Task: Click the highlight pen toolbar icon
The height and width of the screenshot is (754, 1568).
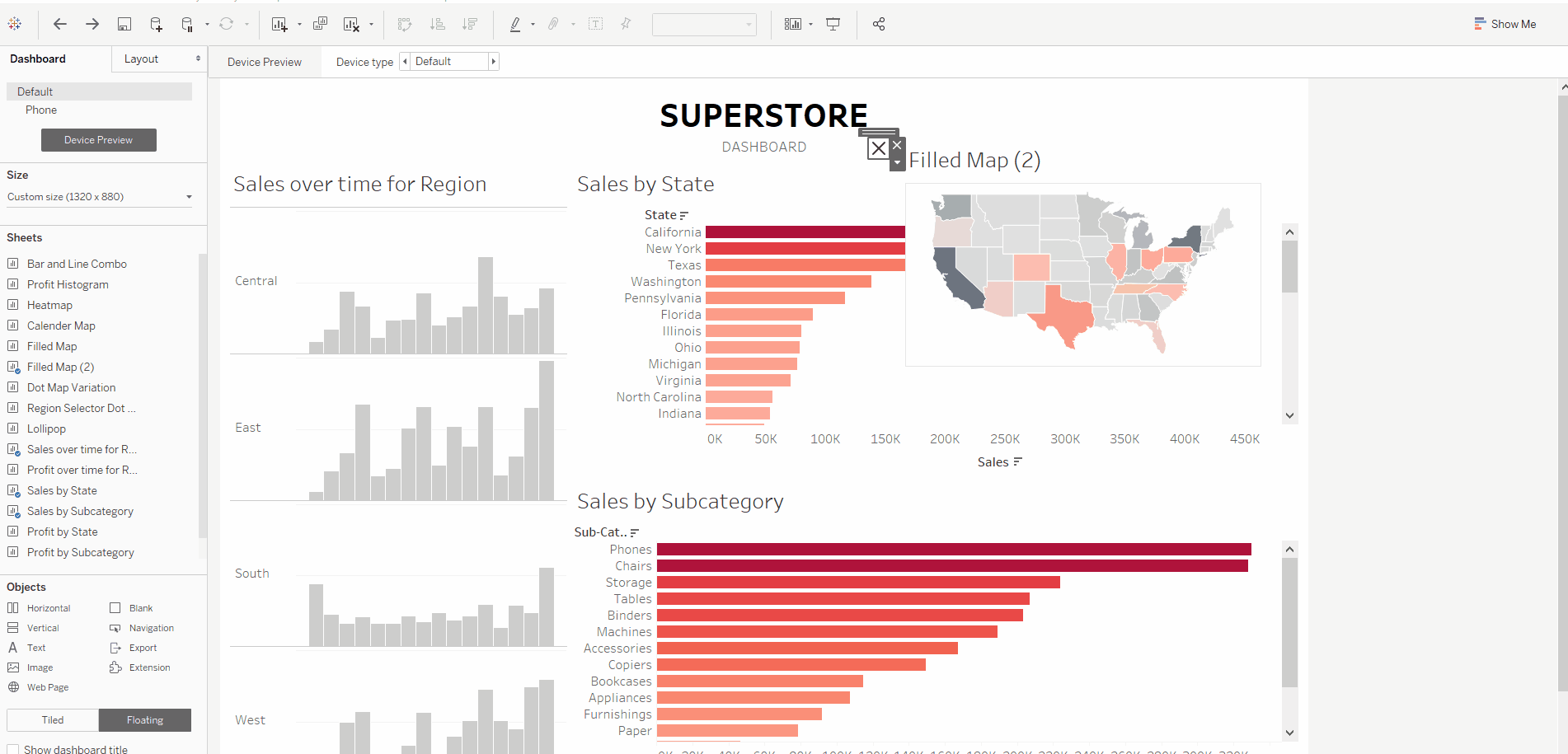Action: click(x=515, y=24)
